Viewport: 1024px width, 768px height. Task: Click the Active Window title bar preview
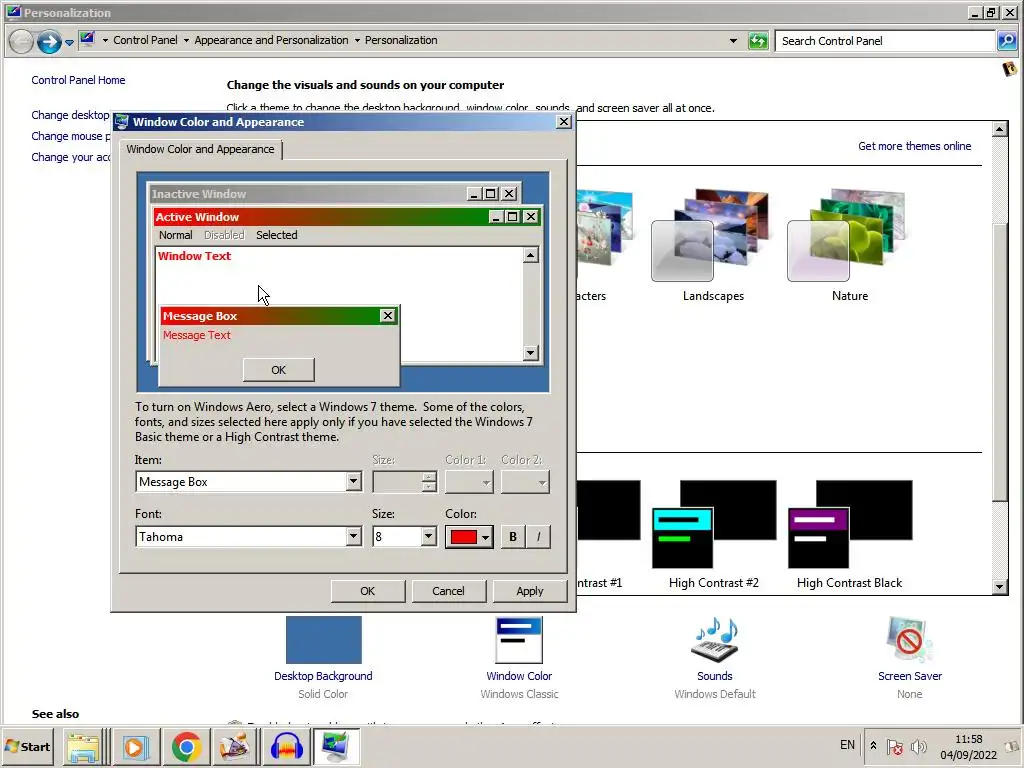[x=320, y=217]
